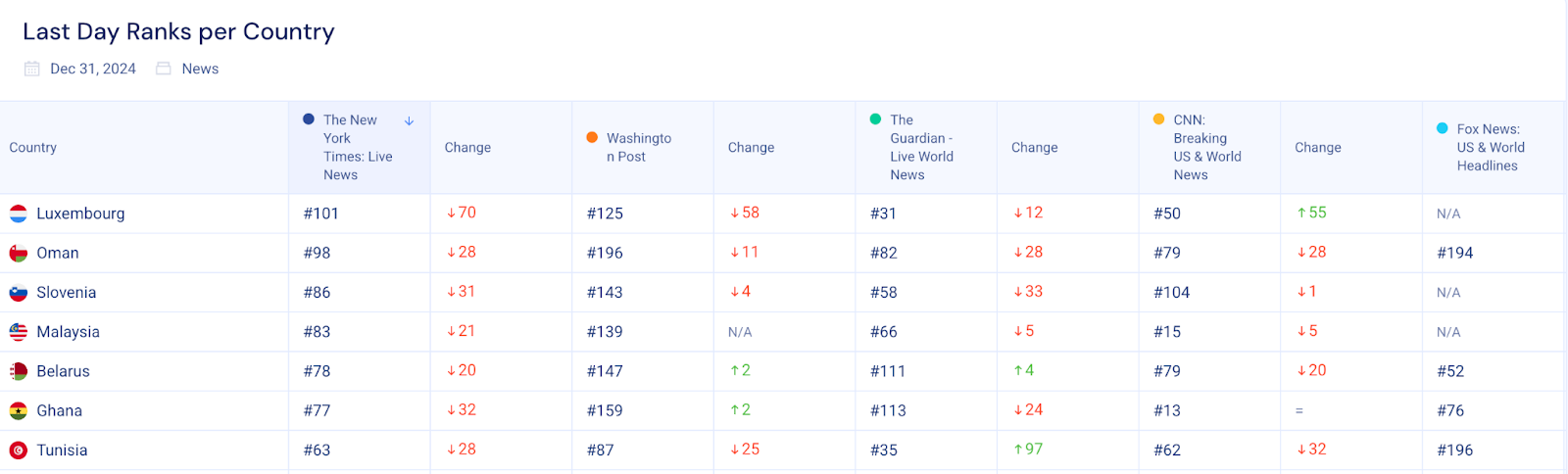The height and width of the screenshot is (474, 1568).
Task: Click the Washington Post column header
Action: 639,147
